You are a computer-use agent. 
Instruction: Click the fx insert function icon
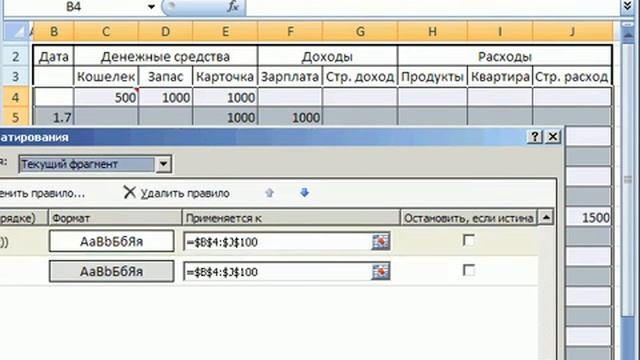(233, 7)
